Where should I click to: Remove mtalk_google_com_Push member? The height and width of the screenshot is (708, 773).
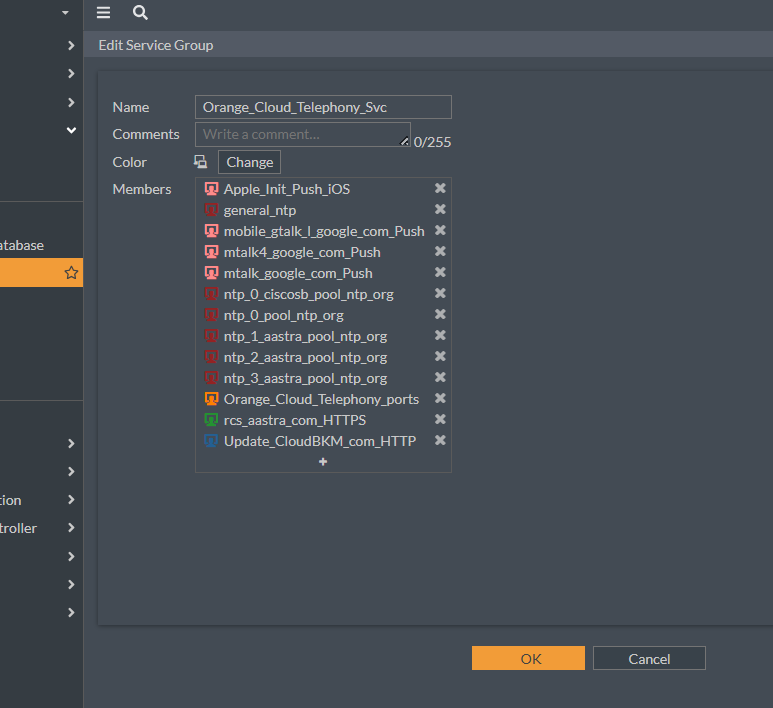point(440,272)
